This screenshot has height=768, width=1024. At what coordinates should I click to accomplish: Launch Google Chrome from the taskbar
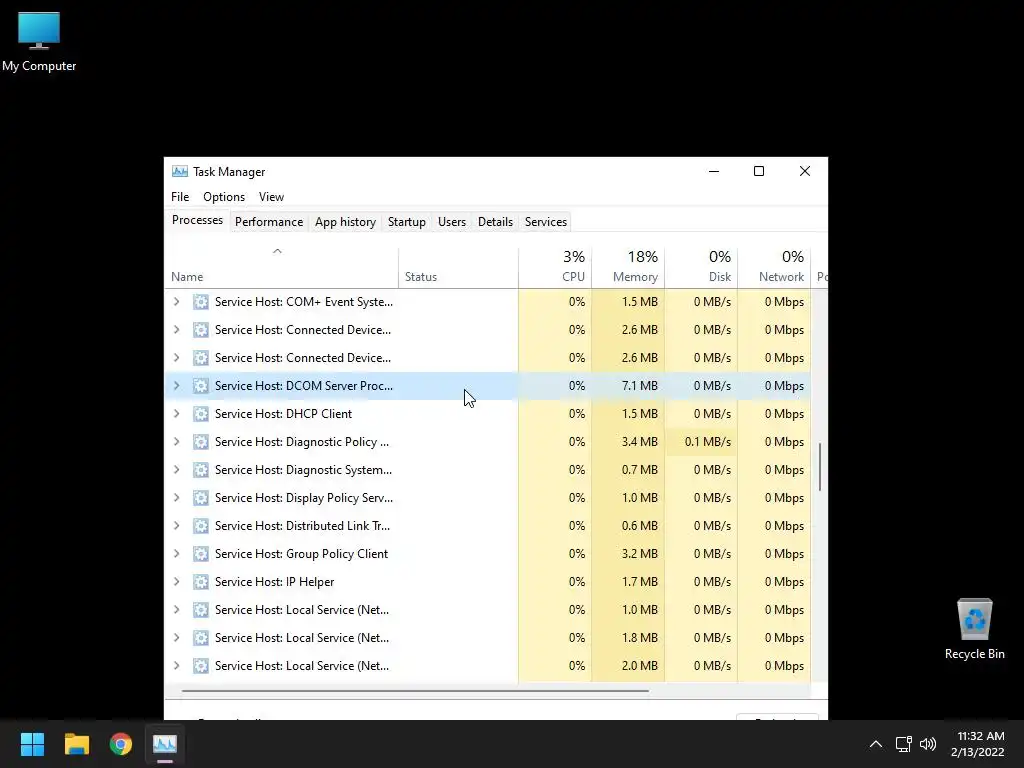[x=121, y=744]
